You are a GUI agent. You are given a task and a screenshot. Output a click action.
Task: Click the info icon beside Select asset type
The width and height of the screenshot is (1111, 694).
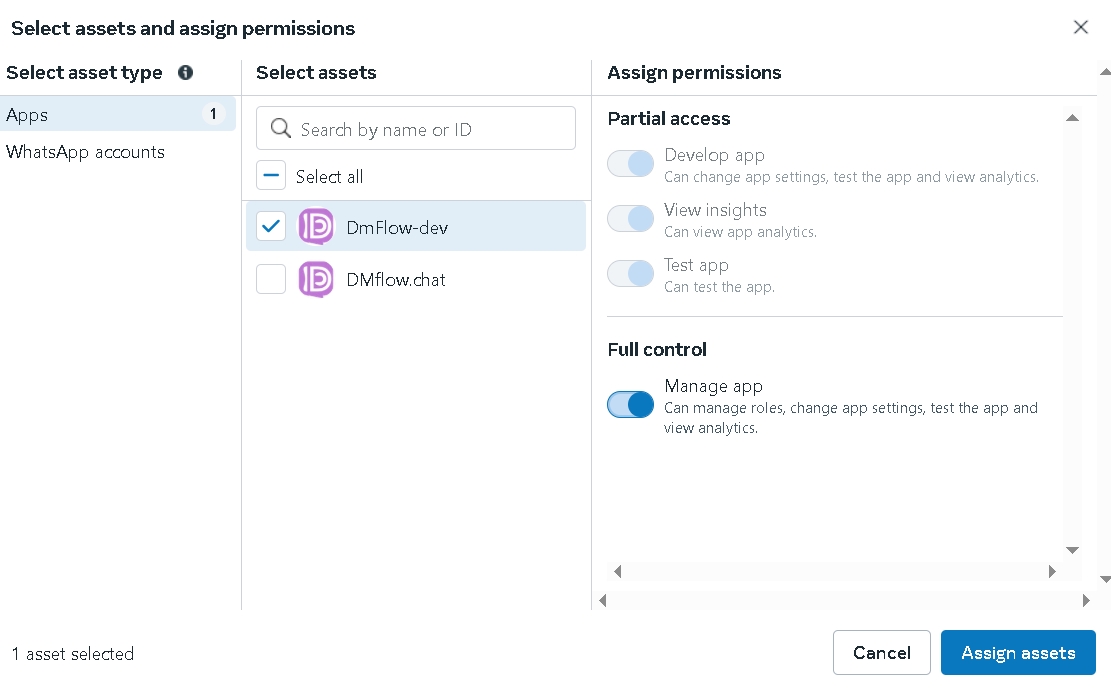click(x=185, y=73)
